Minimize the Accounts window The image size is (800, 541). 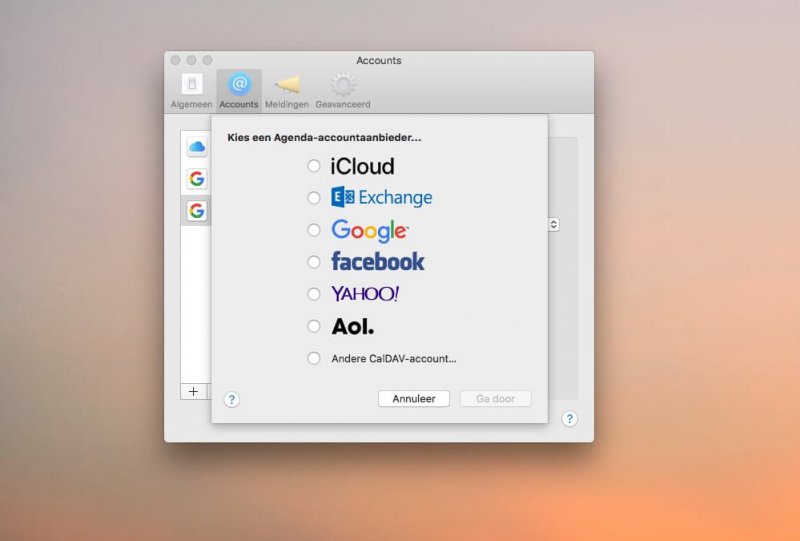tap(191, 60)
